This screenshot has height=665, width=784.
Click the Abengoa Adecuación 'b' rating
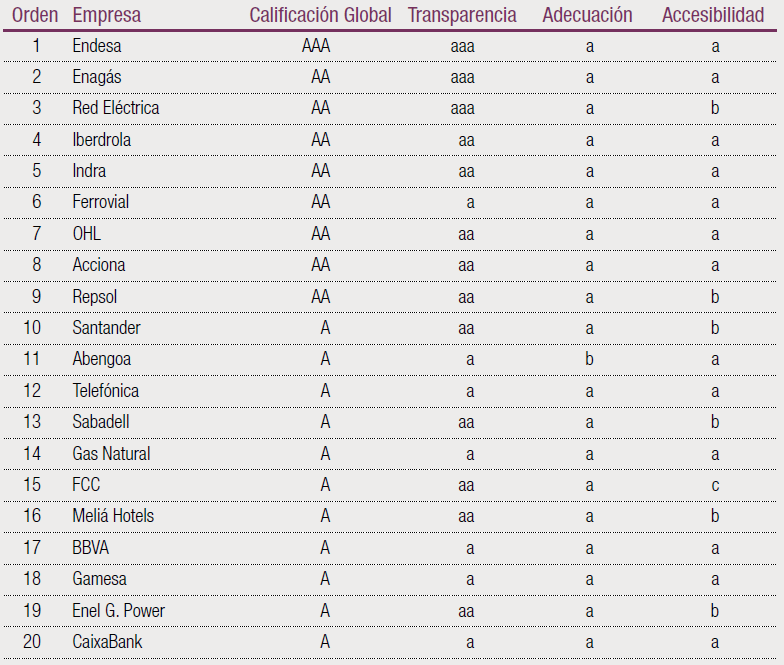tap(590, 359)
